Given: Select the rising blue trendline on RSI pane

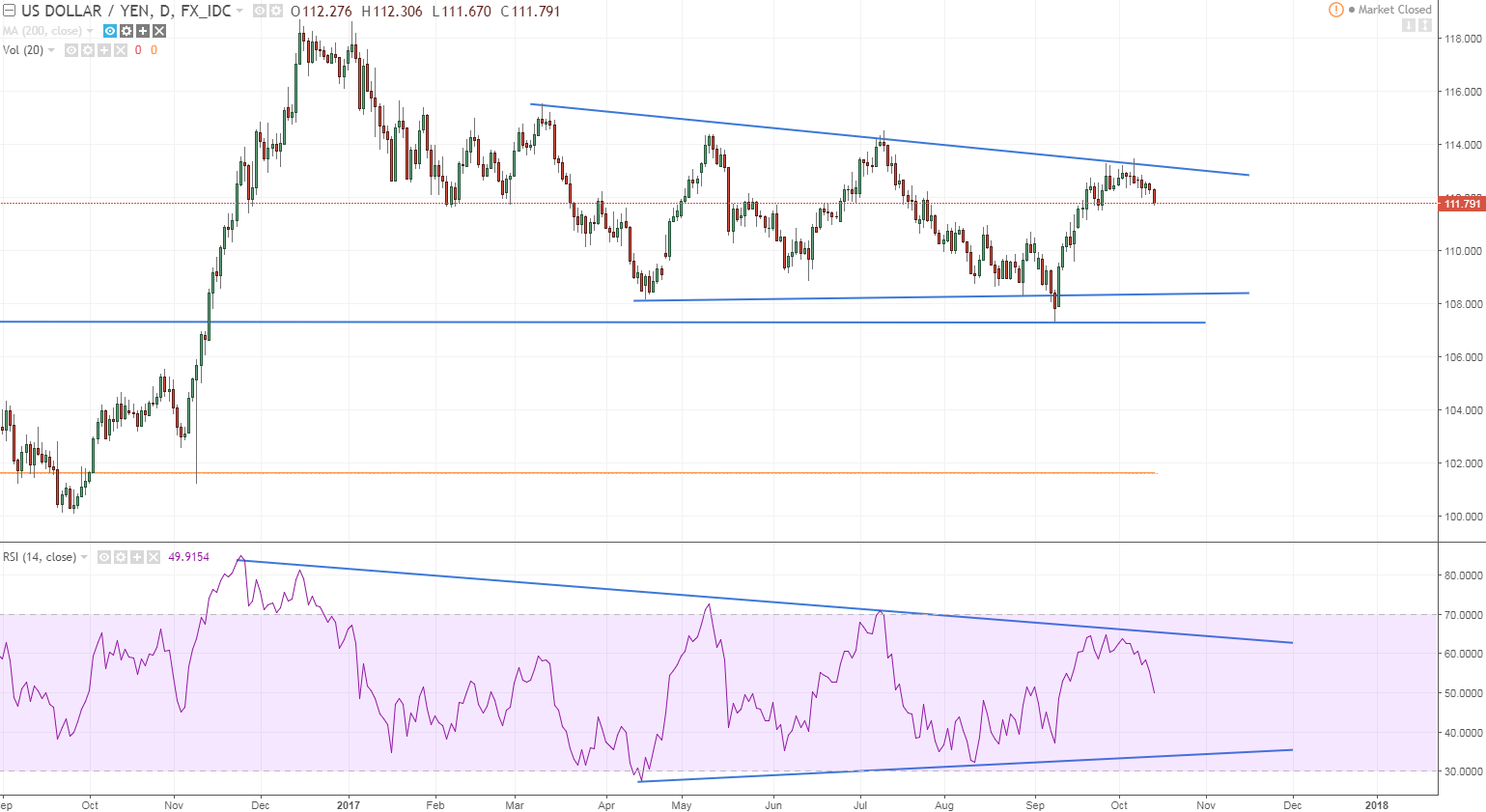Looking at the screenshot, I should click(x=966, y=766).
